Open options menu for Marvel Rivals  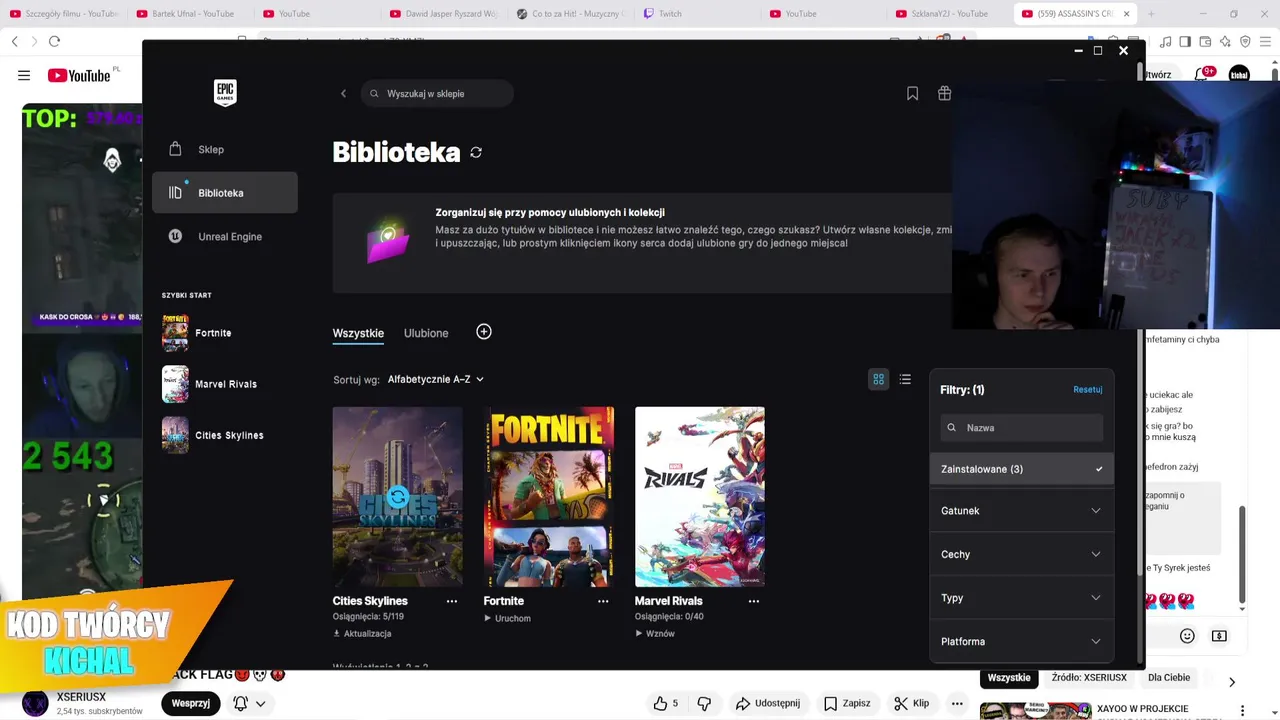754,601
